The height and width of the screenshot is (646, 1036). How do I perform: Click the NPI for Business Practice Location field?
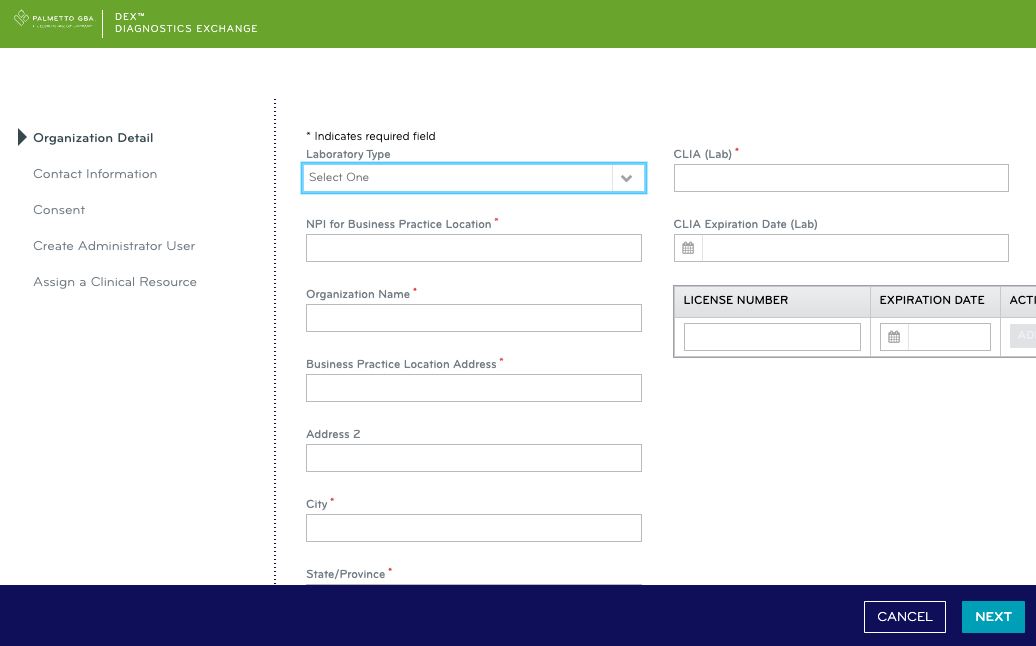473,248
